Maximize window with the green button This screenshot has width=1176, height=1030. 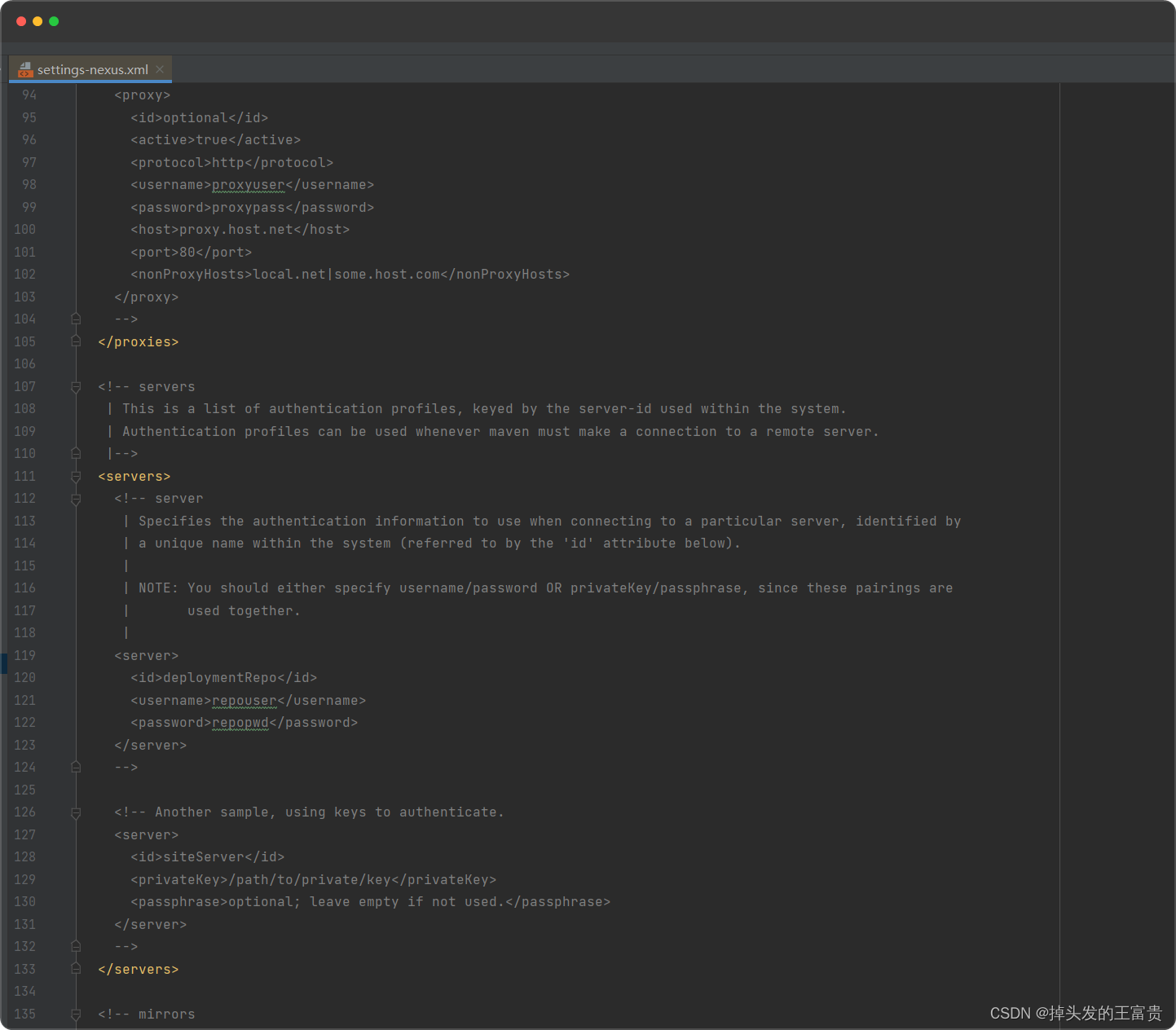54,21
